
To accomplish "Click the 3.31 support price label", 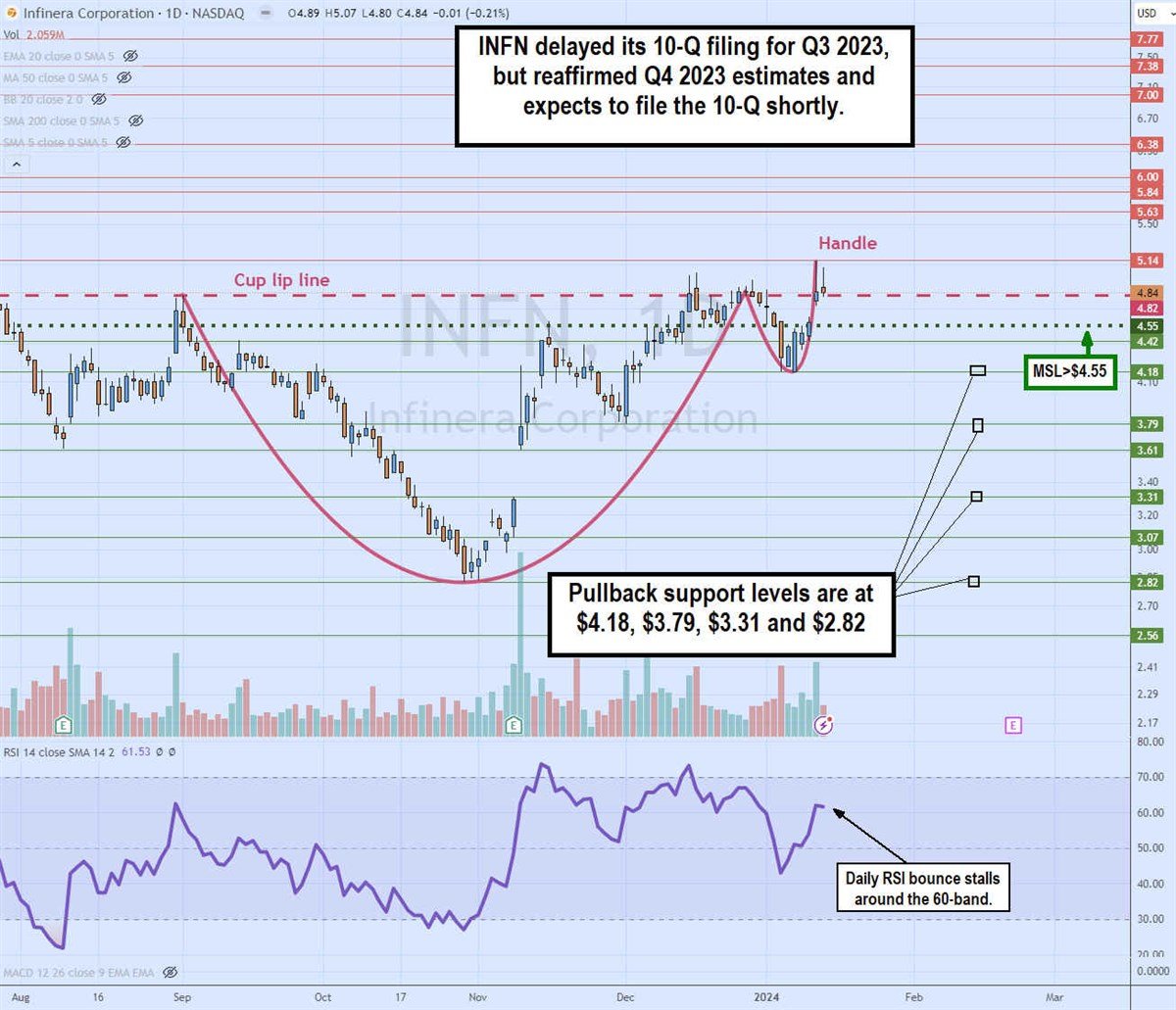I will [x=1147, y=497].
